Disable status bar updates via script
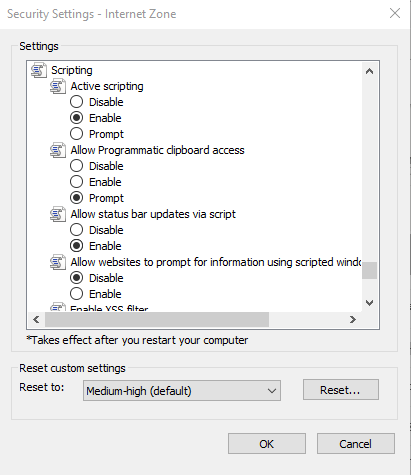The height and width of the screenshot is (475, 411). pyautogui.click(x=76, y=230)
